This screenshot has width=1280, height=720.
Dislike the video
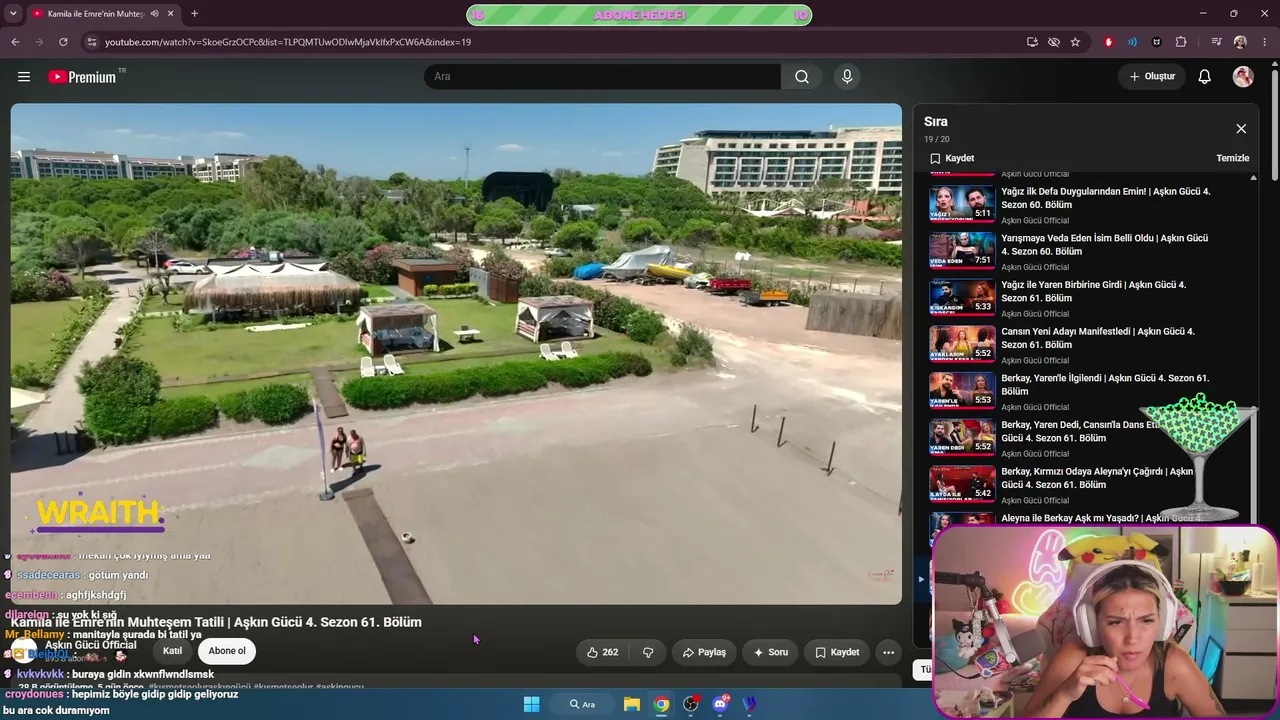pos(648,652)
